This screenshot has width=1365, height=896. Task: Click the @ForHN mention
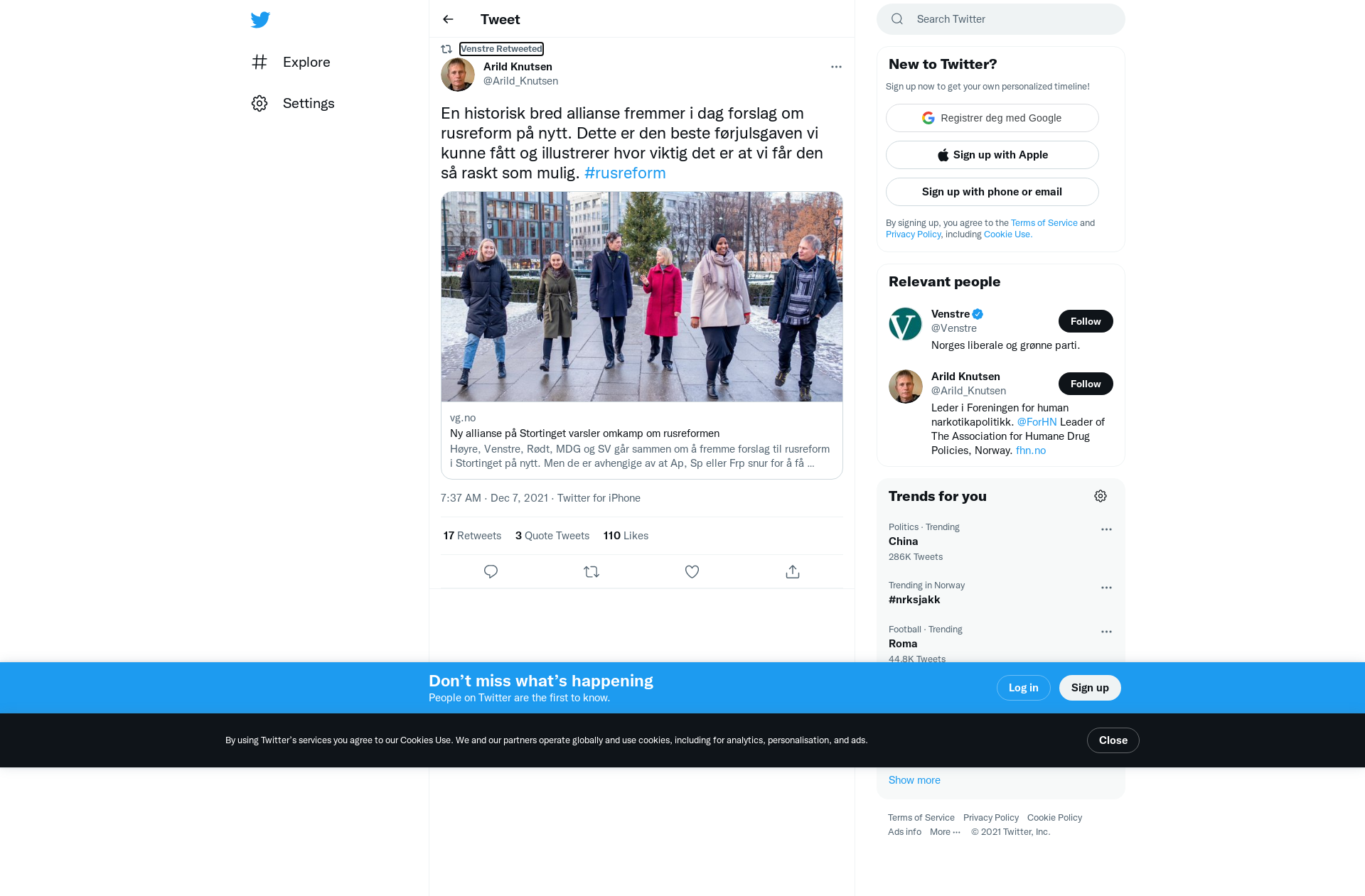pos(1037,422)
